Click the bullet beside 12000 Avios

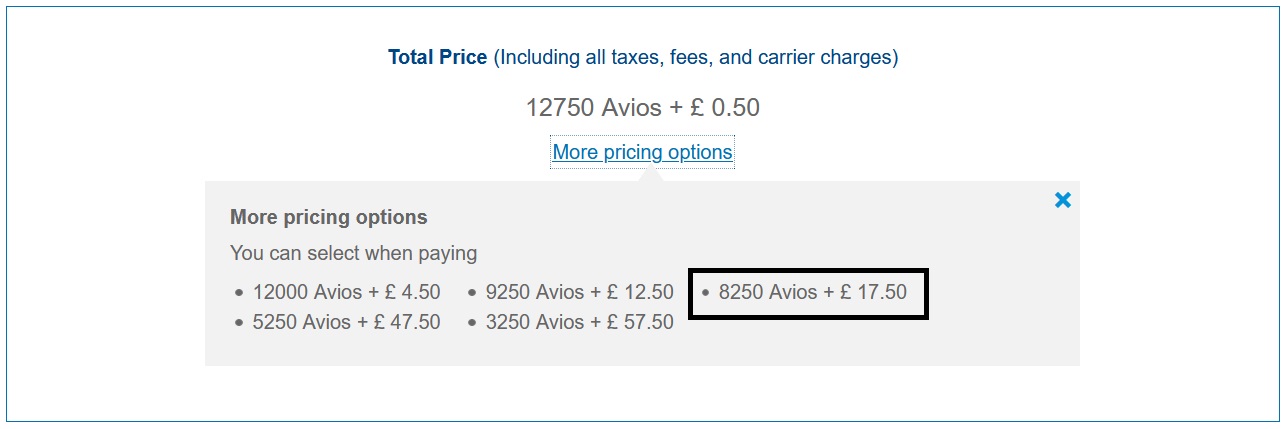[239, 293]
